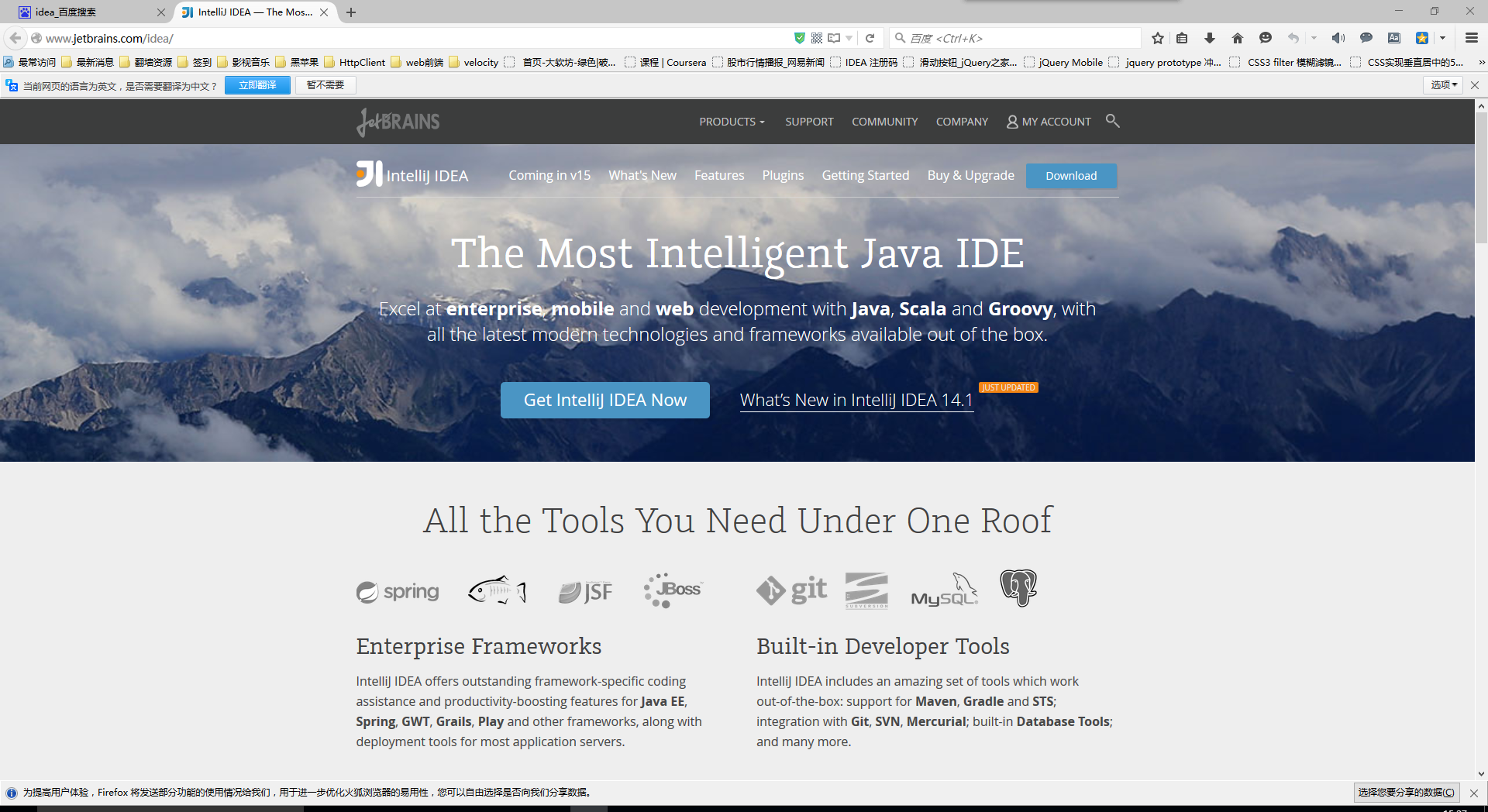The width and height of the screenshot is (1488, 812).
Task: Bookmark this page with star icon
Action: 1158,38
